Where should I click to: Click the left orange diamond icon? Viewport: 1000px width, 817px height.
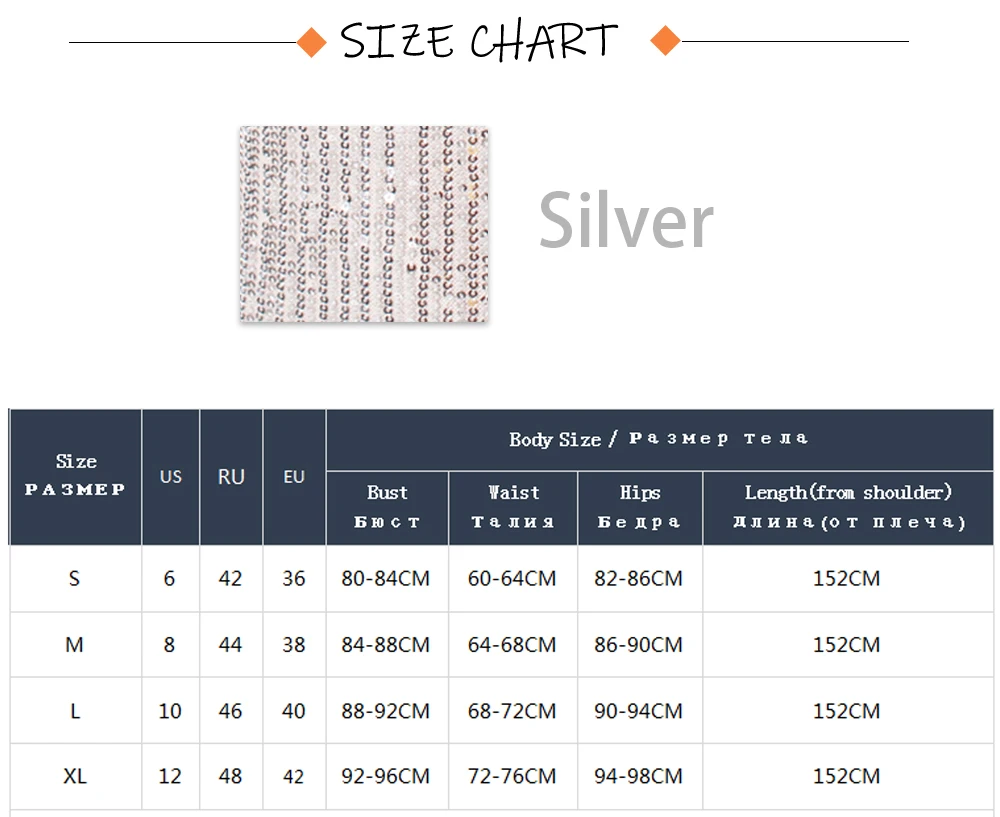point(312,42)
